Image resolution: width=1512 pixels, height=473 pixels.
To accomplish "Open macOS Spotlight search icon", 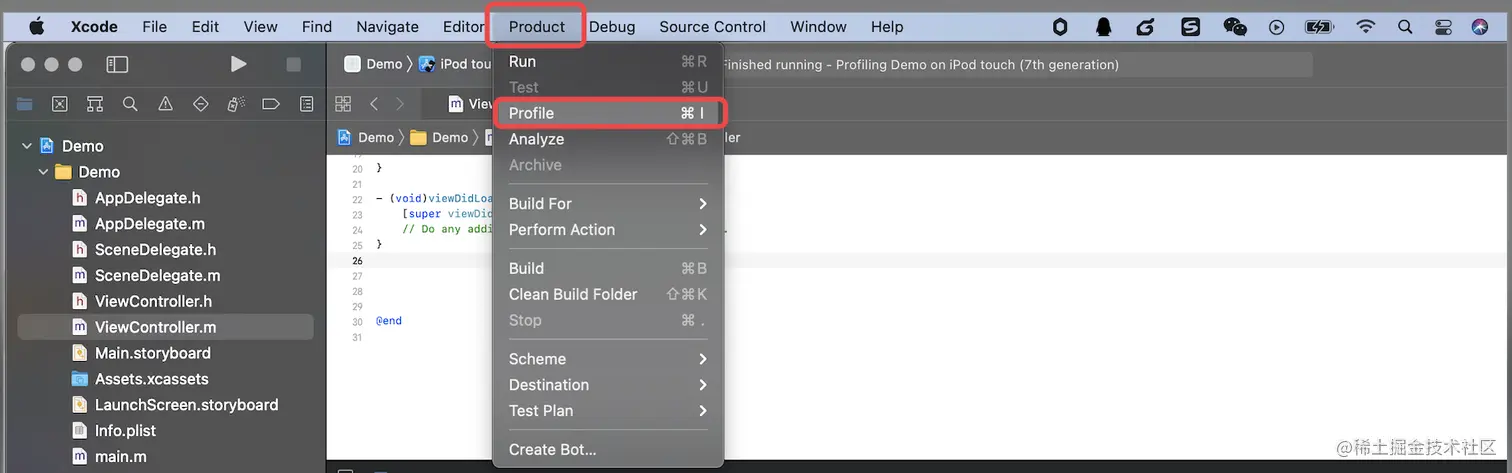I will [1405, 27].
